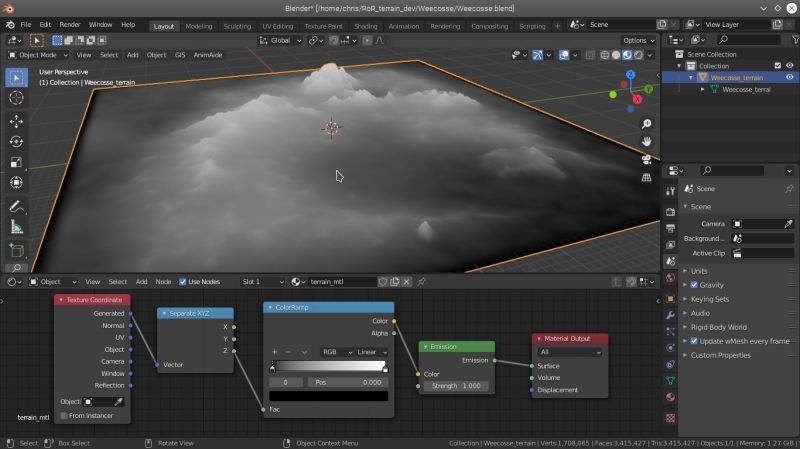The width and height of the screenshot is (800, 449).
Task: Toggle Update wMesh every frame checkbox
Action: click(694, 341)
